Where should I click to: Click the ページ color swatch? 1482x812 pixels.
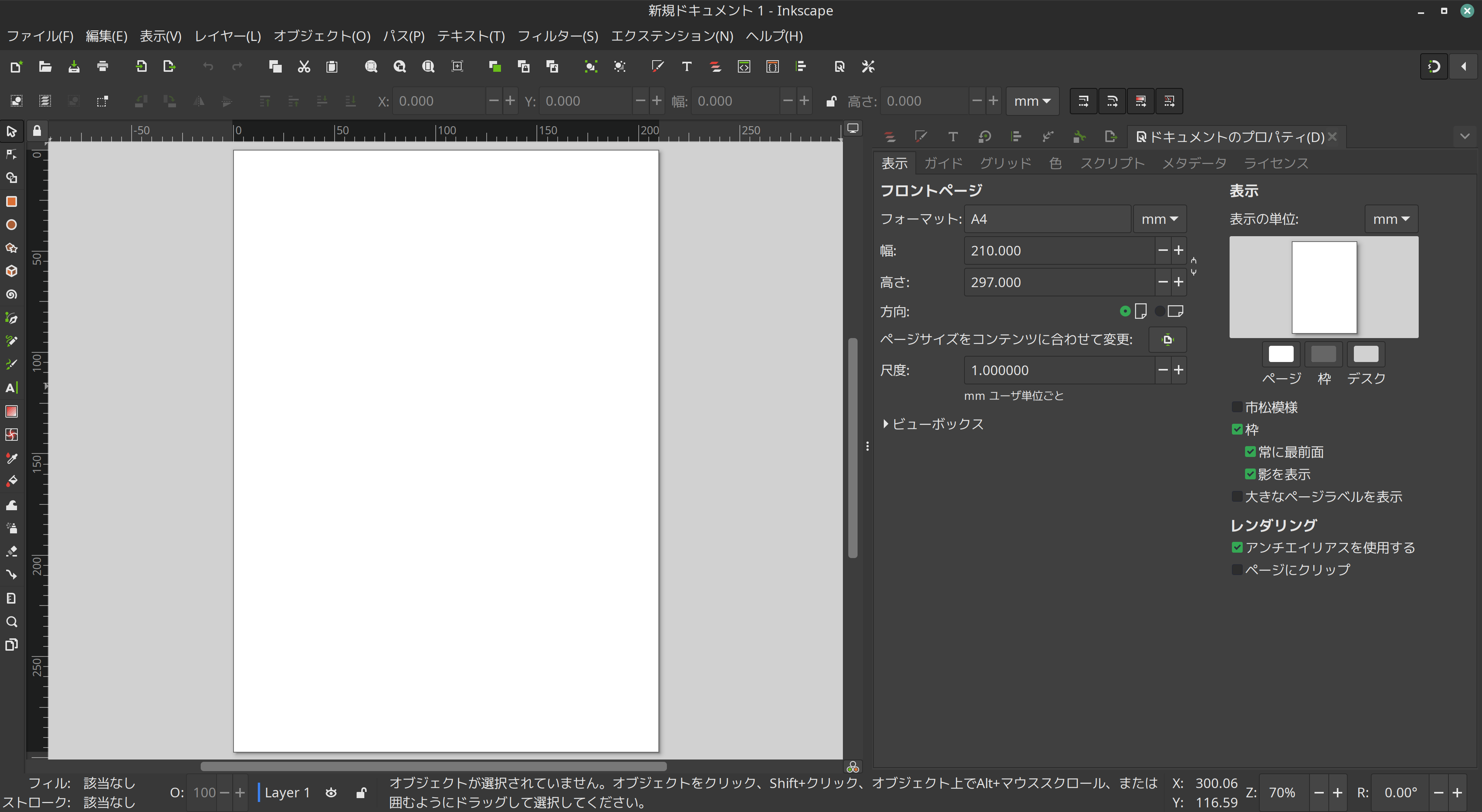click(x=1281, y=354)
